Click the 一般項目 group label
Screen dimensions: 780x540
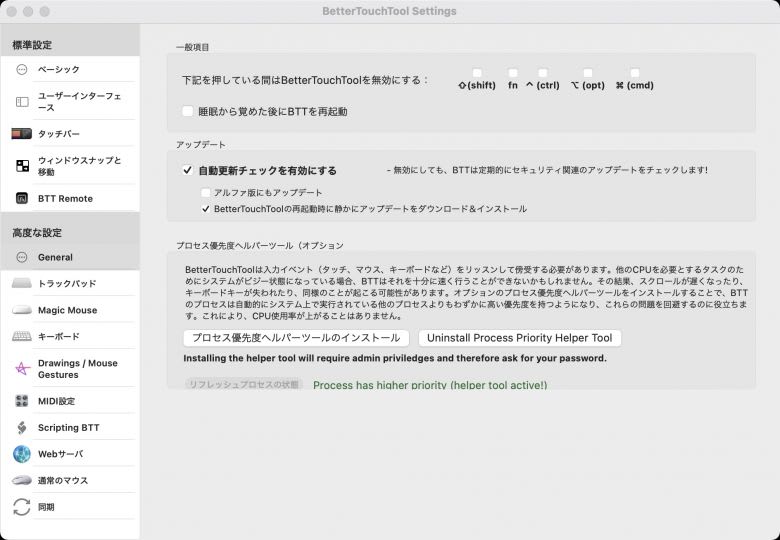click(193, 47)
